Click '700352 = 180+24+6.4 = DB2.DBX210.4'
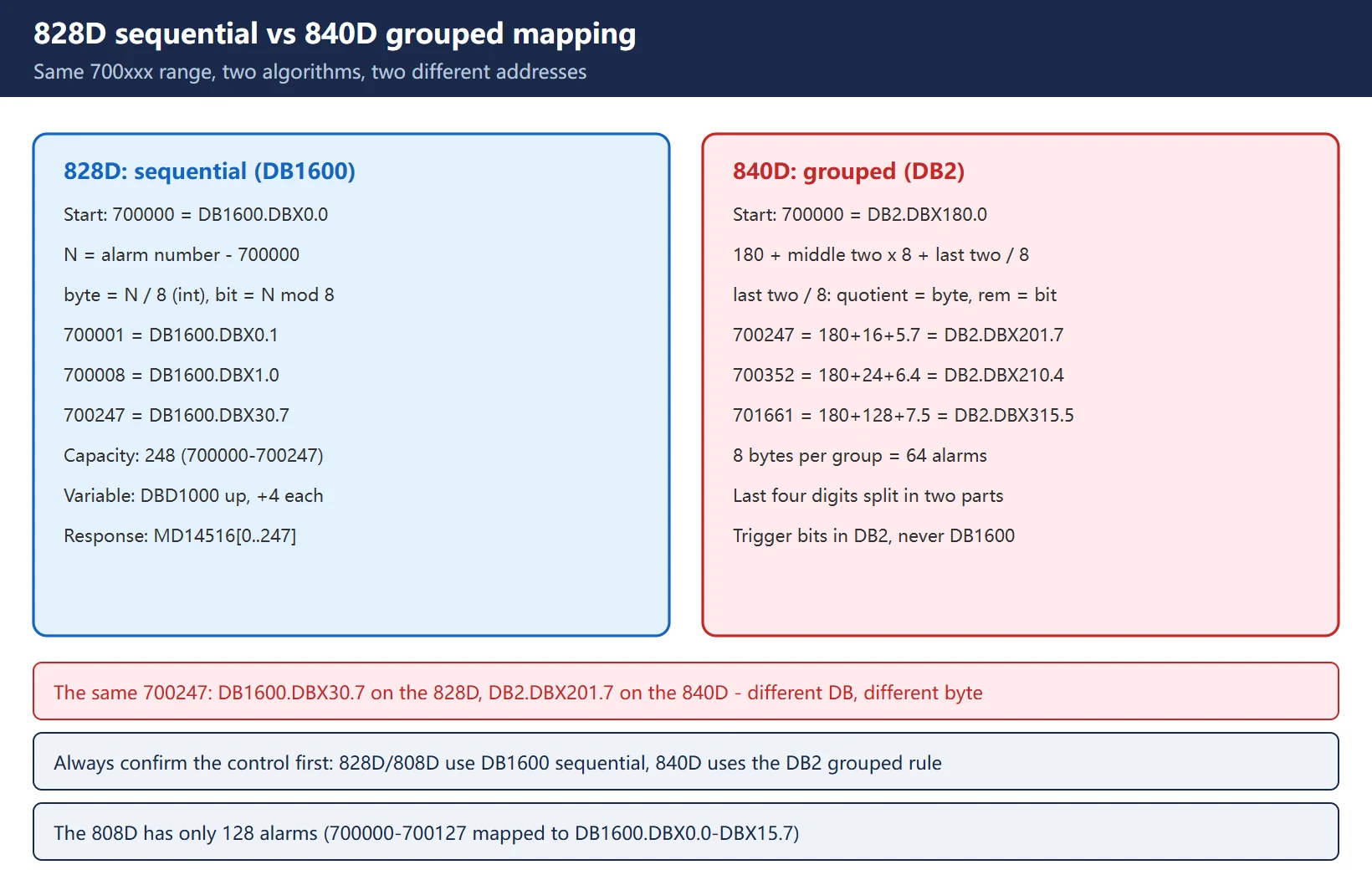1372x870 pixels. click(x=898, y=375)
